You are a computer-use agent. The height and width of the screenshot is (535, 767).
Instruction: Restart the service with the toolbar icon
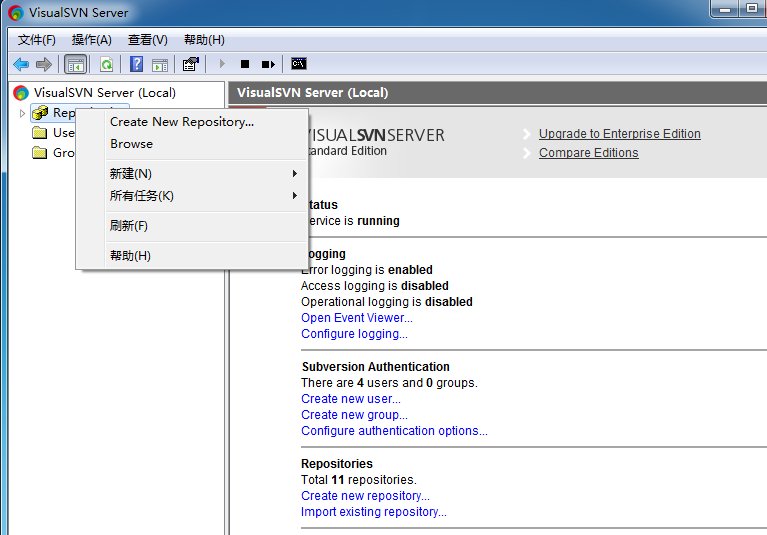(x=268, y=64)
